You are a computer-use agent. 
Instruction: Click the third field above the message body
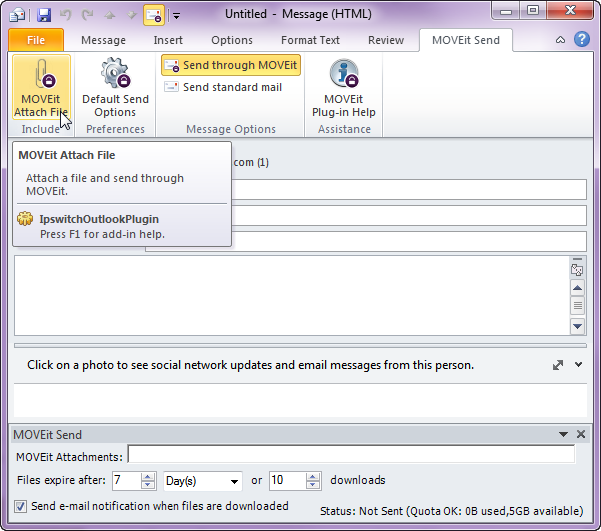409,242
